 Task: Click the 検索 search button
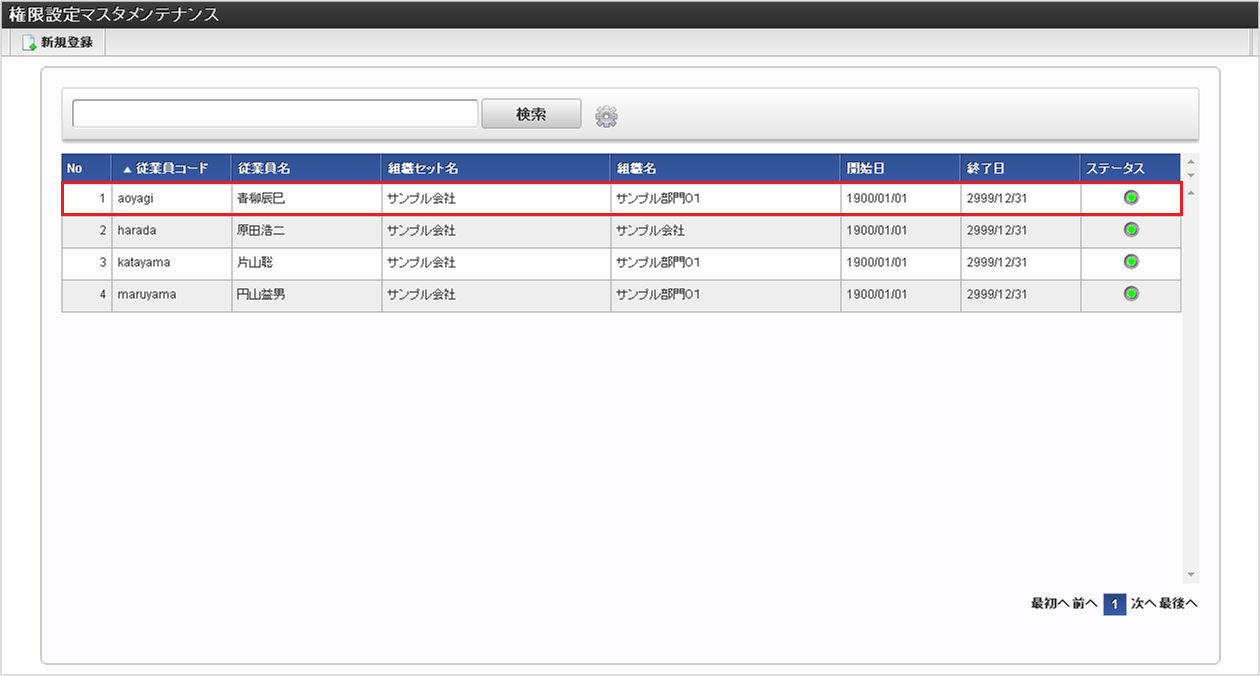531,114
